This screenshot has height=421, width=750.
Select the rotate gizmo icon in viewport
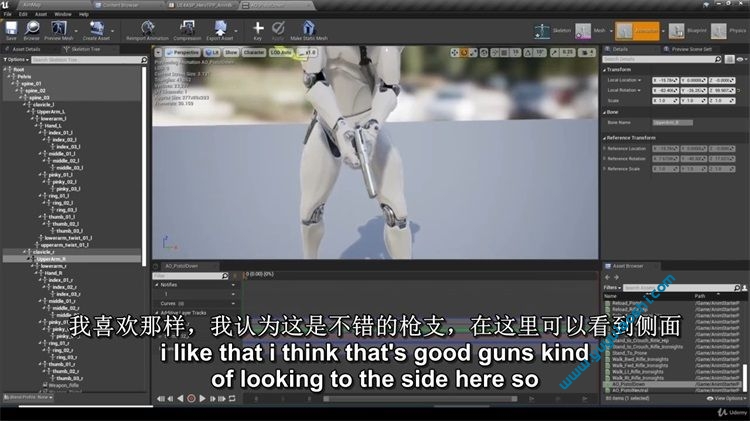tap(463, 53)
